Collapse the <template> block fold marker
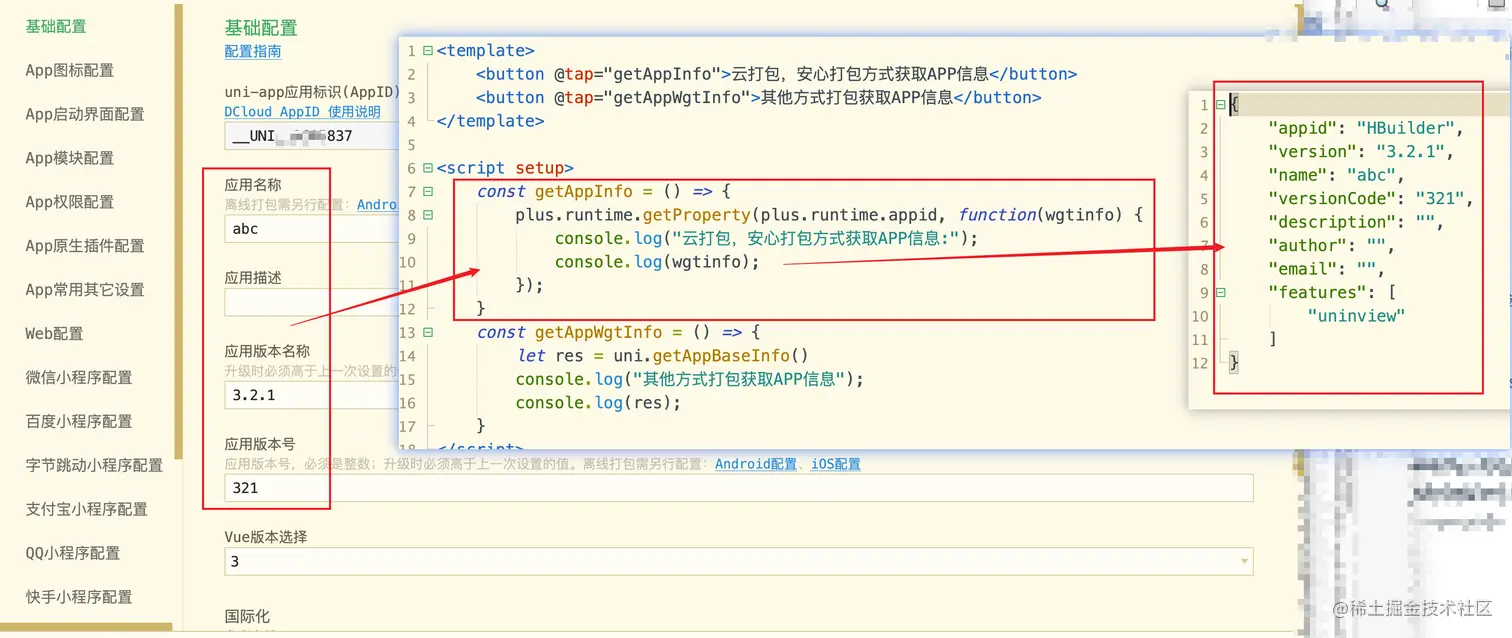Screen dimensions: 1512x638 pos(428,51)
